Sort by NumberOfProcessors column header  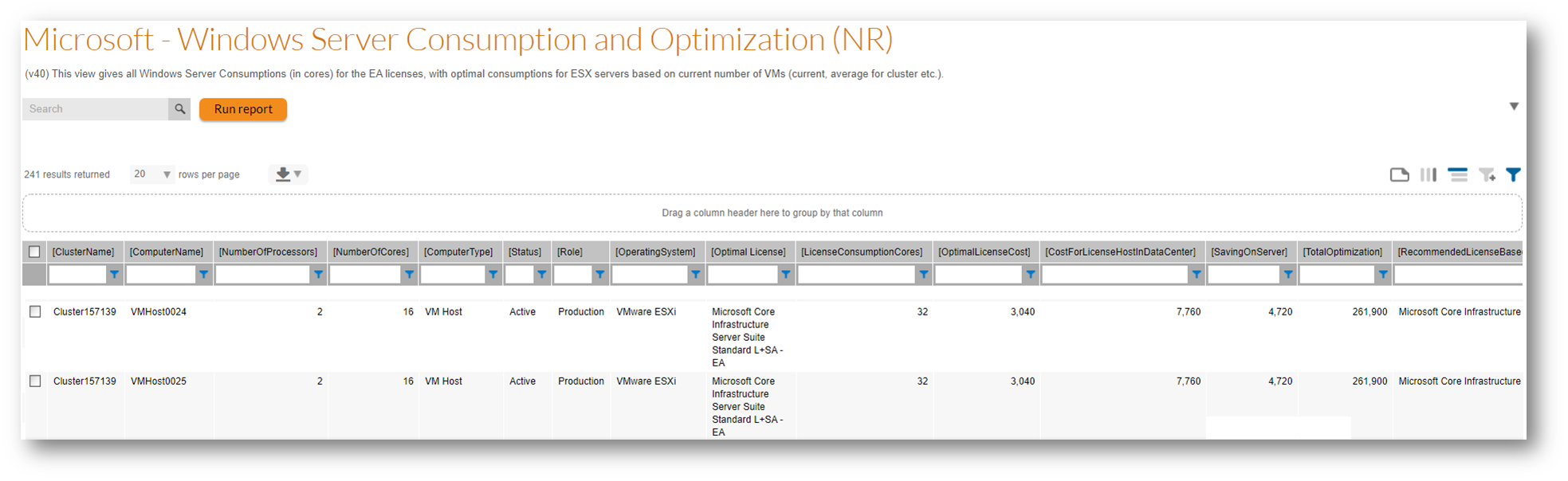270,252
